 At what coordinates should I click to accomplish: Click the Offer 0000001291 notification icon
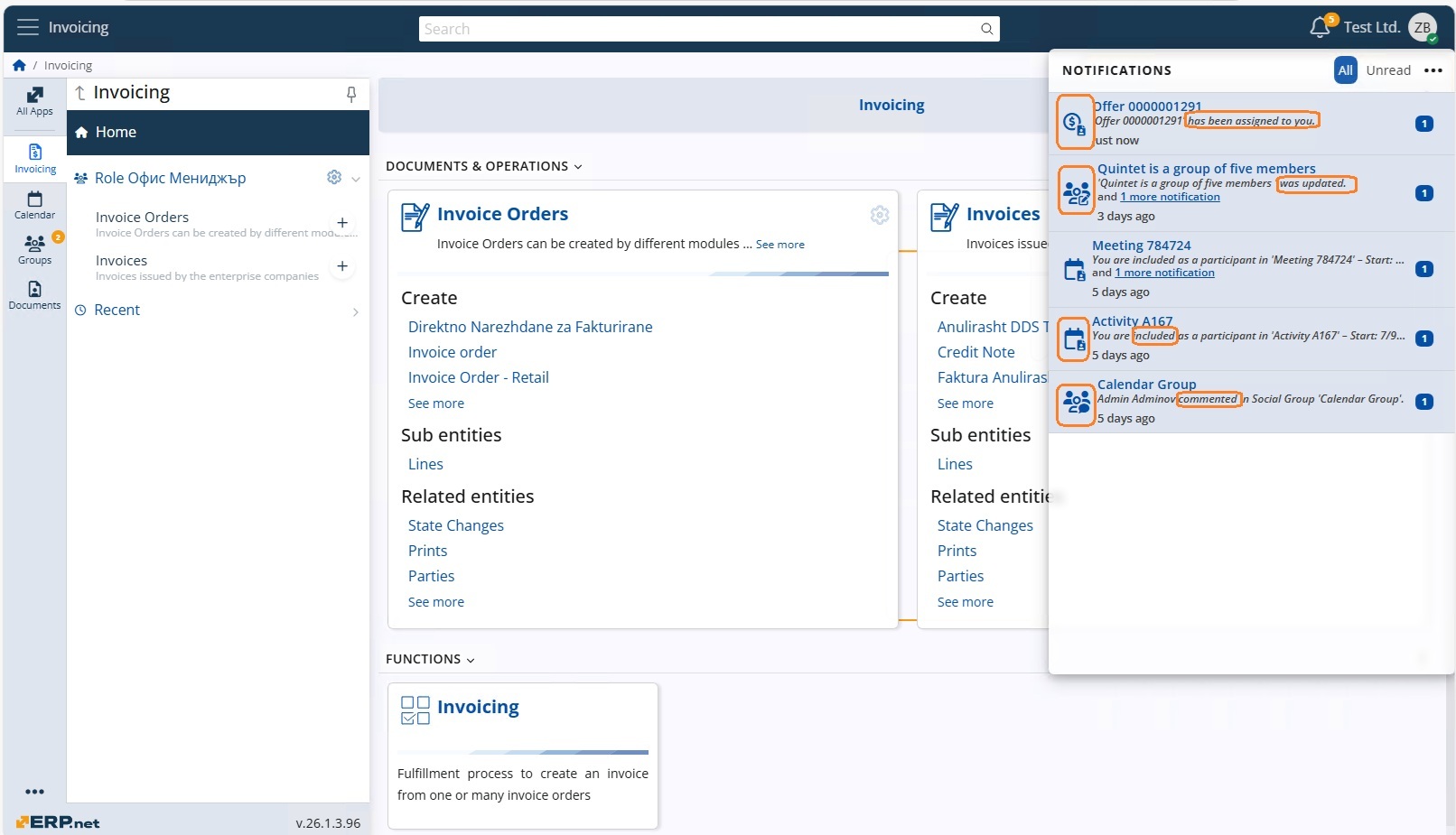coord(1074,122)
